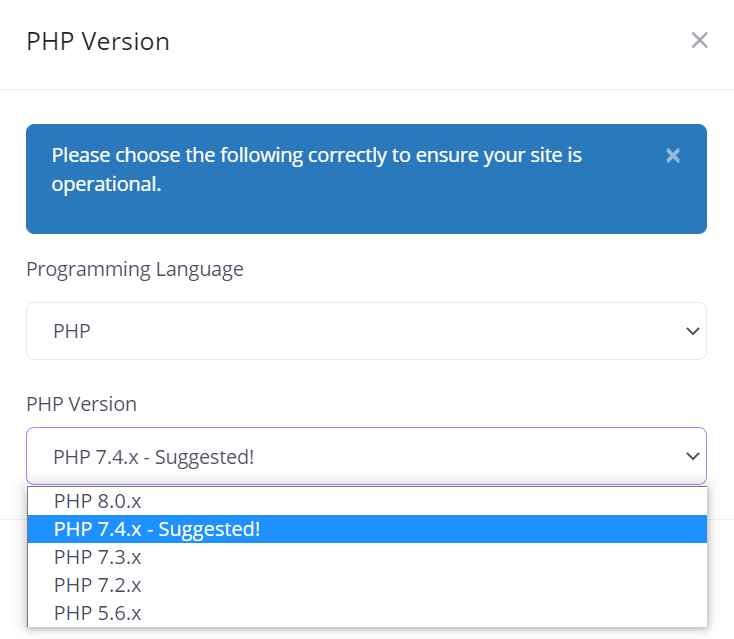Open the PHP Version select box

click(x=367, y=456)
